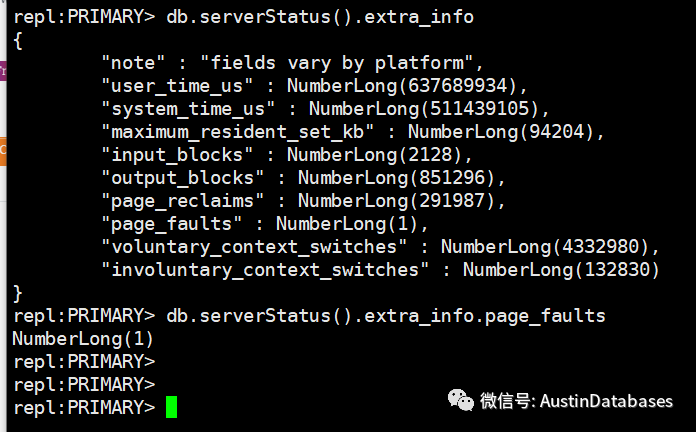Click the NumberLong(132830) value
The width and height of the screenshot is (696, 432).
click(561, 270)
